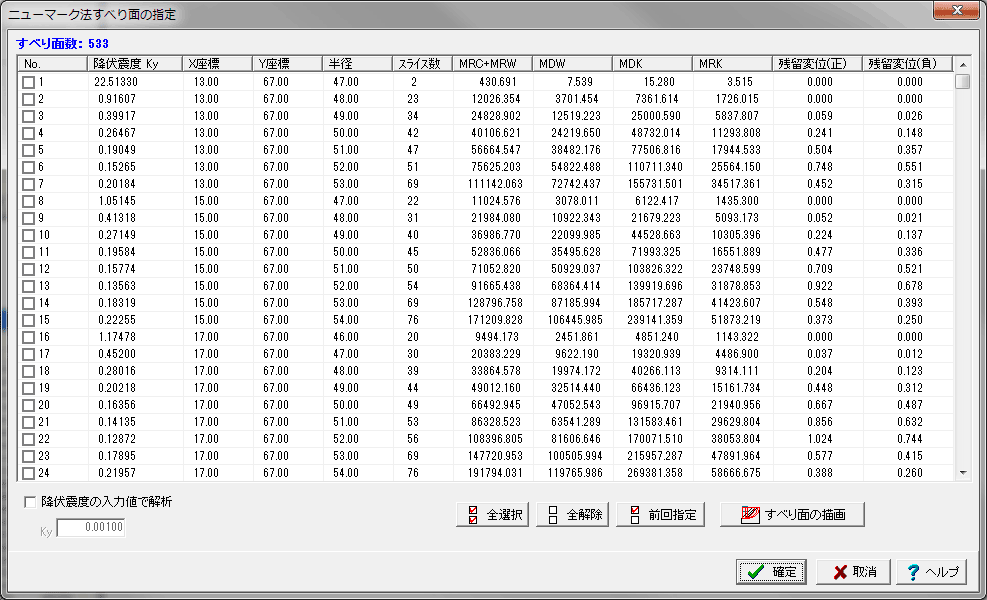The width and height of the screenshot is (987, 600).
Task: Confirm with the 確定 button
Action: coord(771,572)
